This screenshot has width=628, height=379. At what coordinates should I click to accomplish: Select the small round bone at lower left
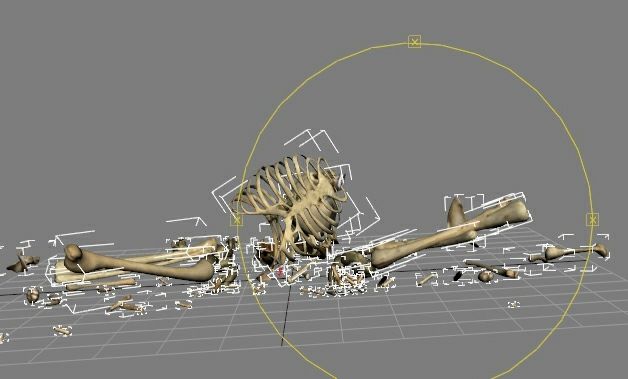tap(32, 295)
